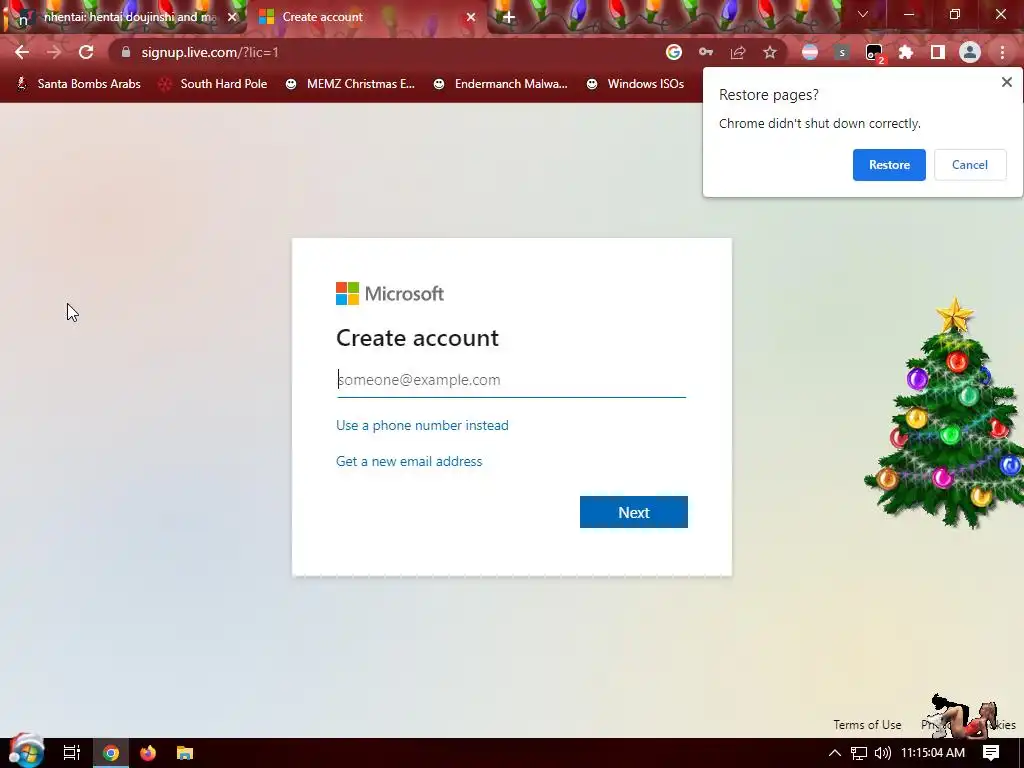
Task: Click the Microsoft logo
Action: click(390, 293)
